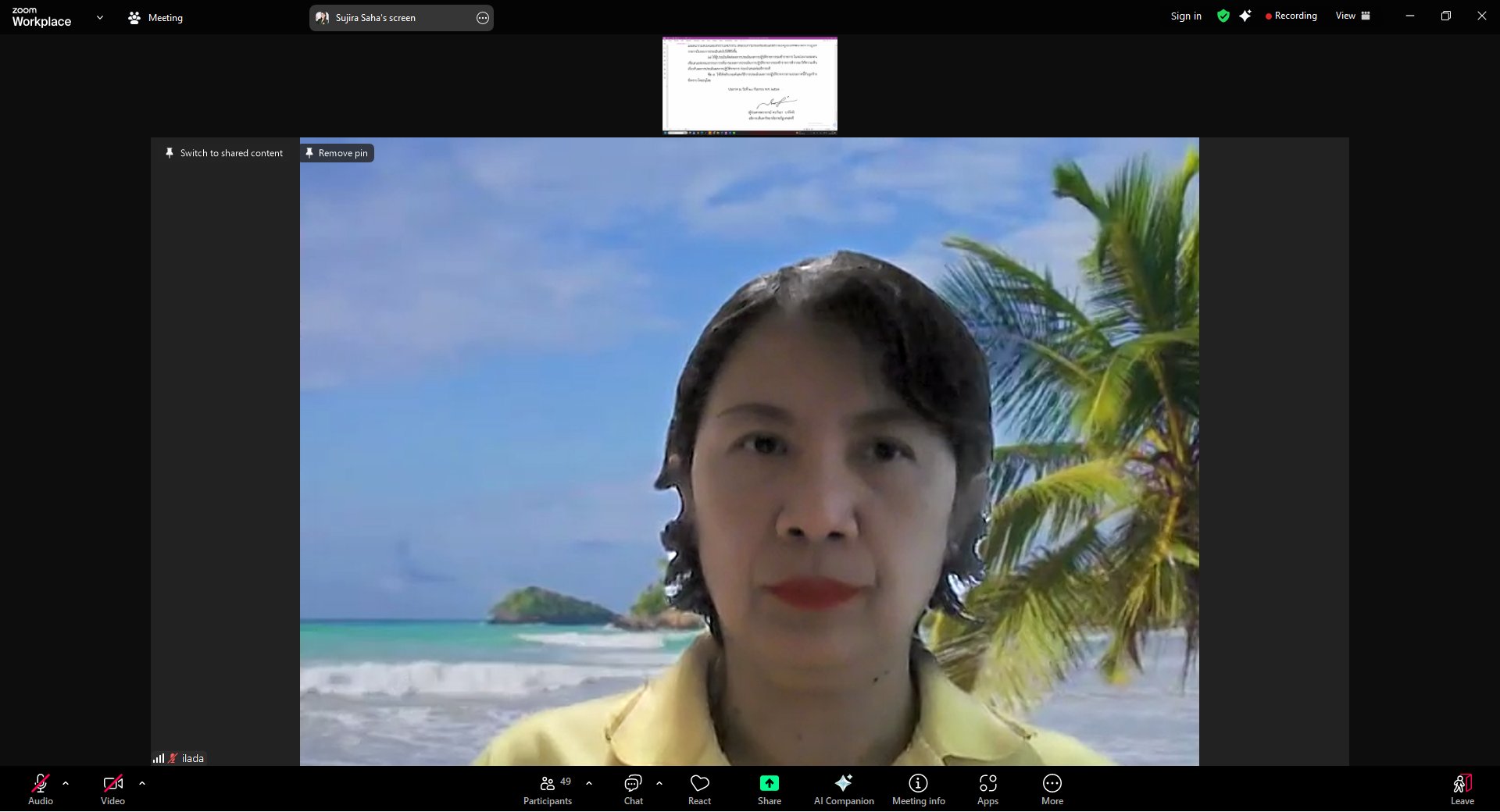The width and height of the screenshot is (1500, 812).
Task: Expand the Participants options arrow
Action: 589,782
